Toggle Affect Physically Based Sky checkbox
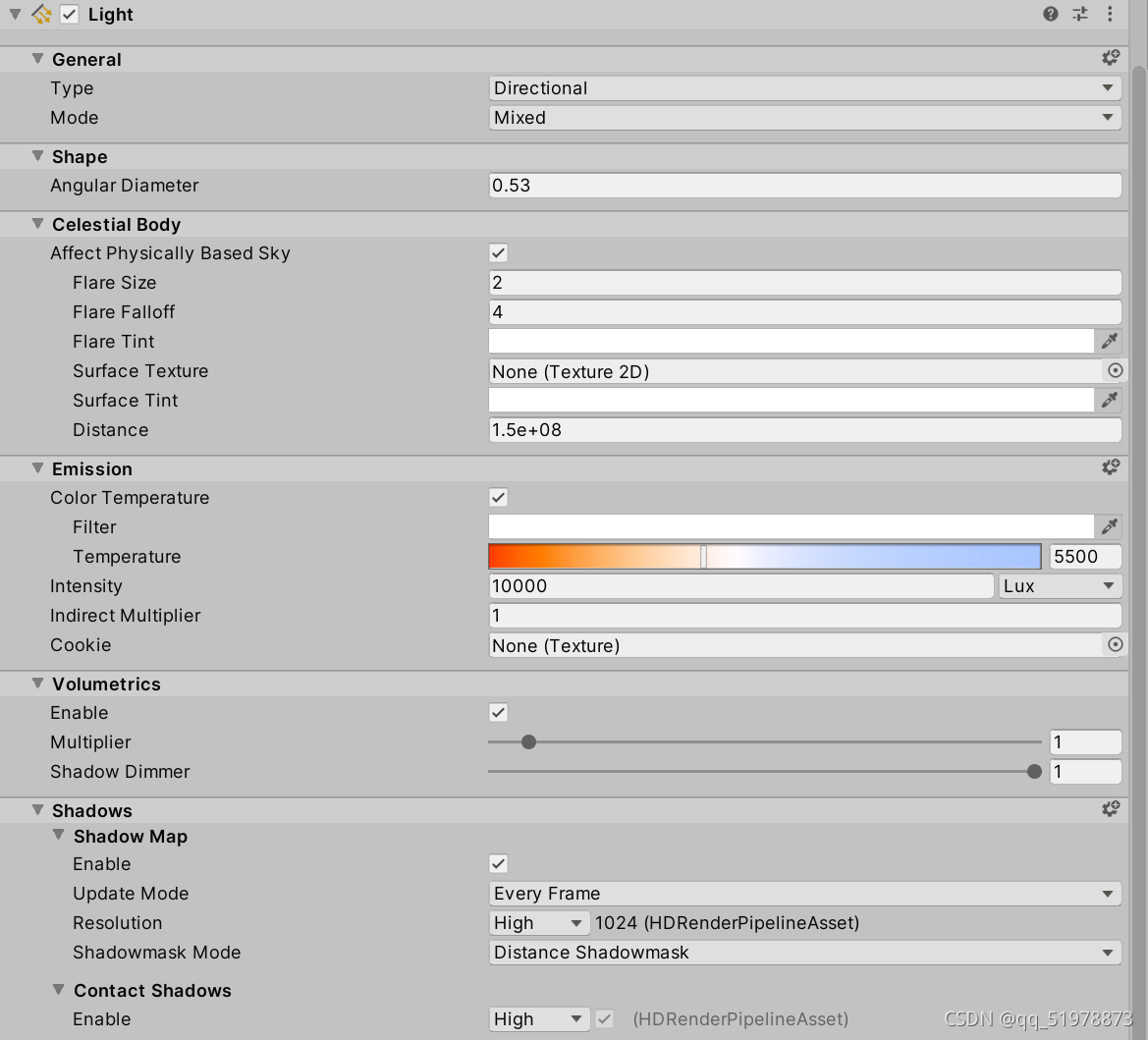The width and height of the screenshot is (1148, 1040). (x=499, y=253)
